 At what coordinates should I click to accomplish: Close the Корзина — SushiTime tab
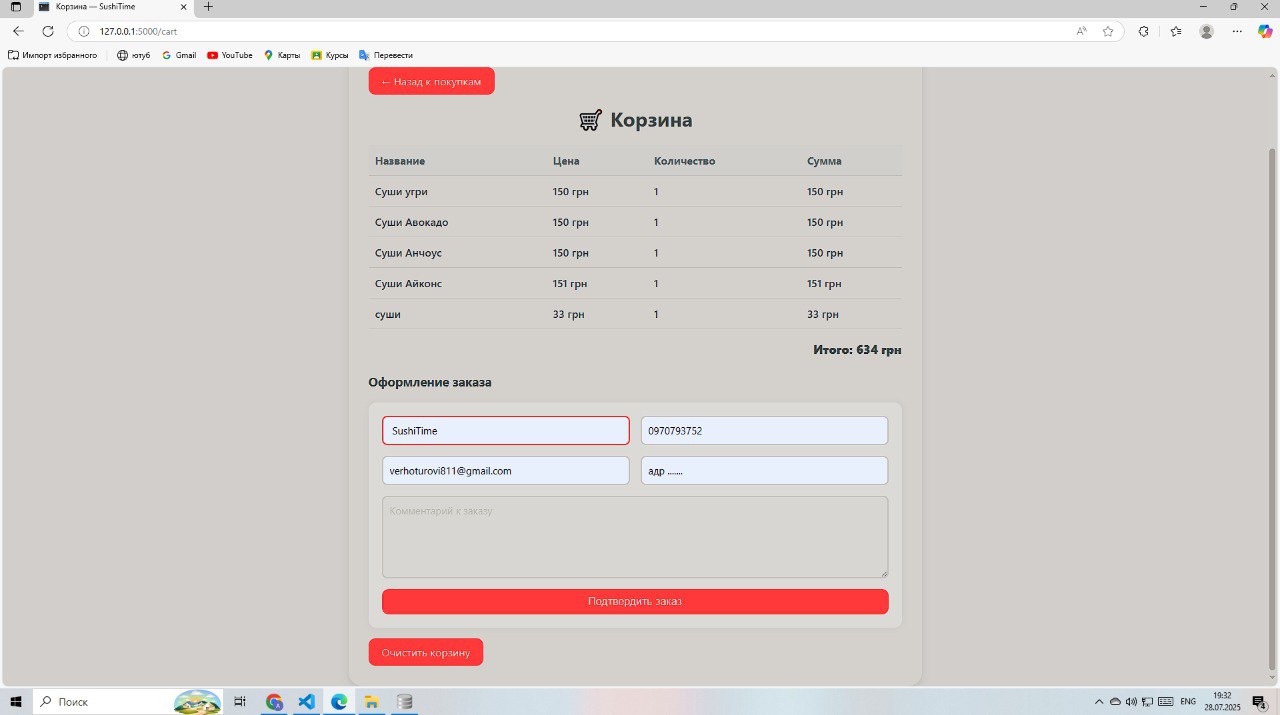pyautogui.click(x=185, y=7)
